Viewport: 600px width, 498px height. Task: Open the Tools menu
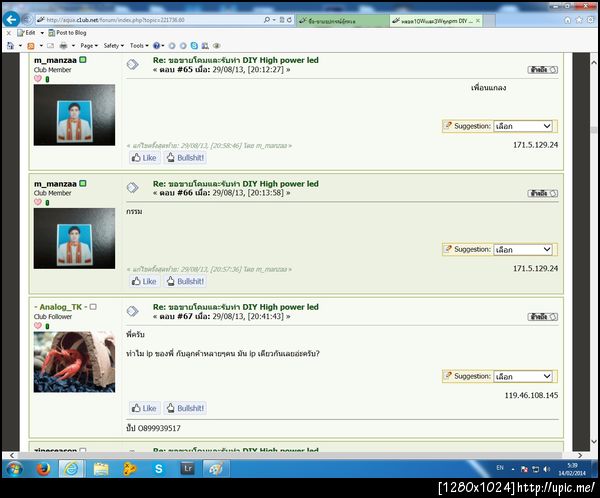pos(139,46)
